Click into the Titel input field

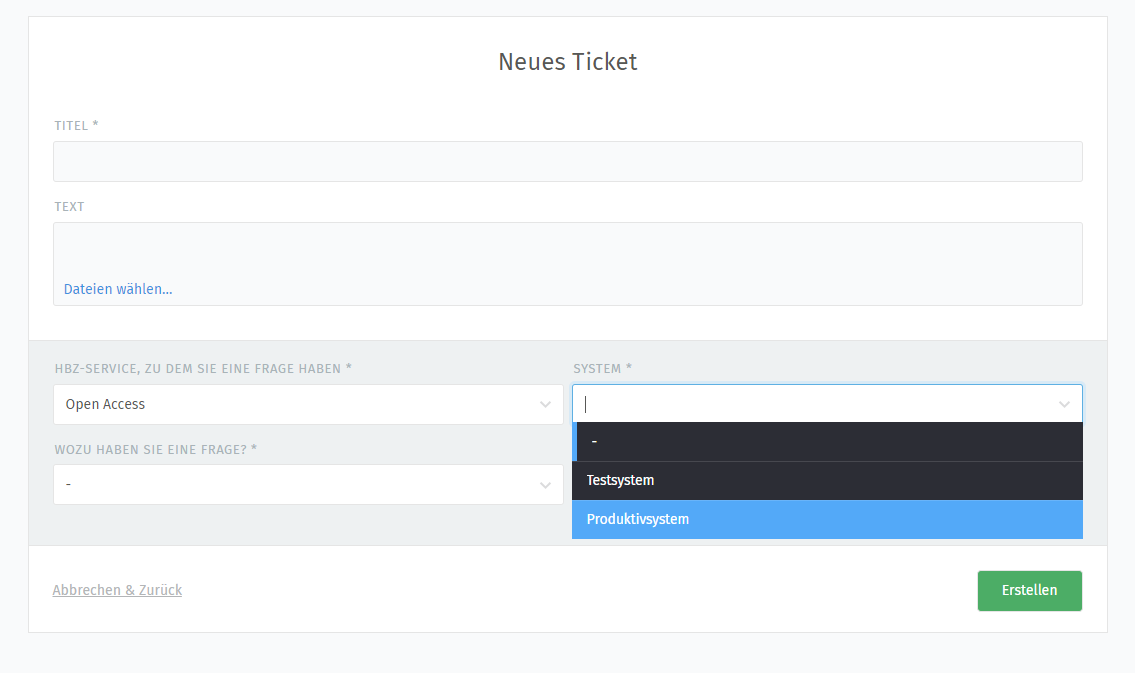[x=567, y=161]
